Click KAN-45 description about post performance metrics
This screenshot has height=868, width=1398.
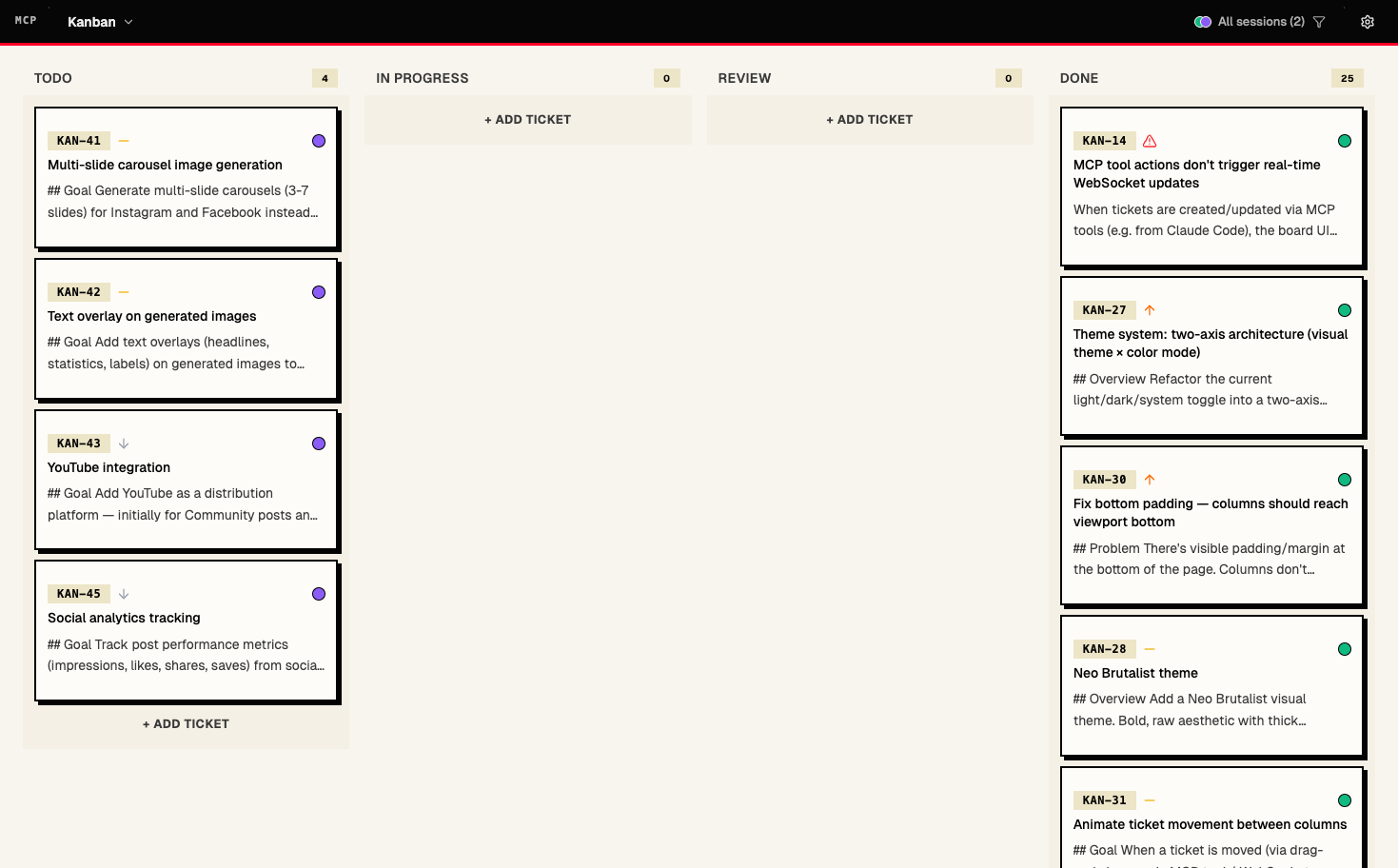tap(186, 656)
